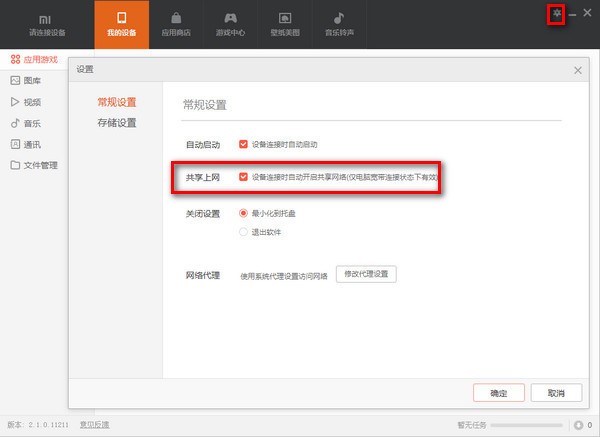Switch to the 存储设置 tab

pyautogui.click(x=116, y=123)
